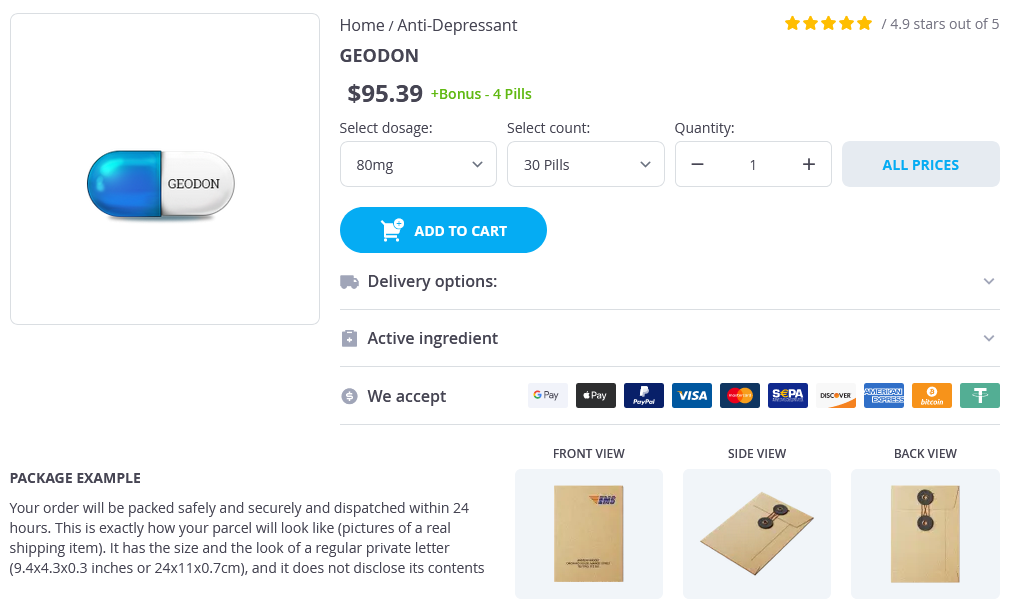The image size is (1012, 612).
Task: Decrease quantity with the minus button
Action: coord(698,165)
